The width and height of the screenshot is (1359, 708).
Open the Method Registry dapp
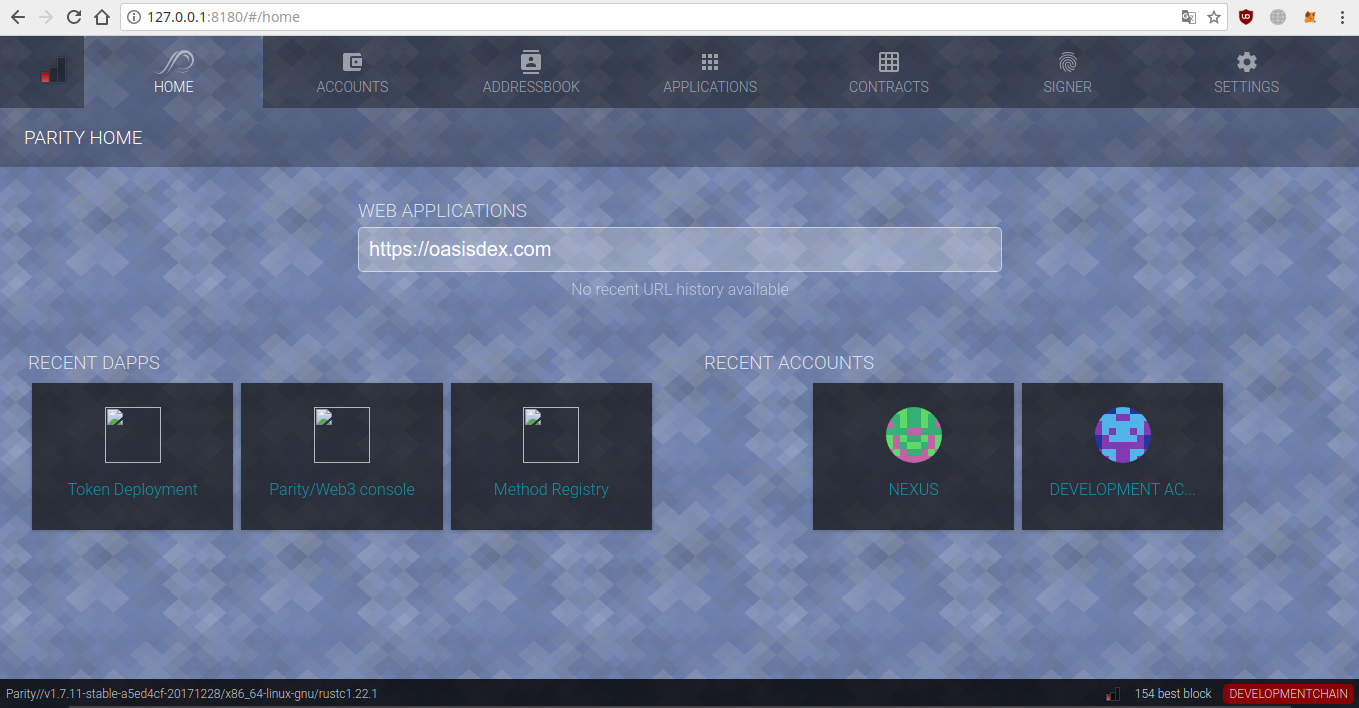(551, 456)
